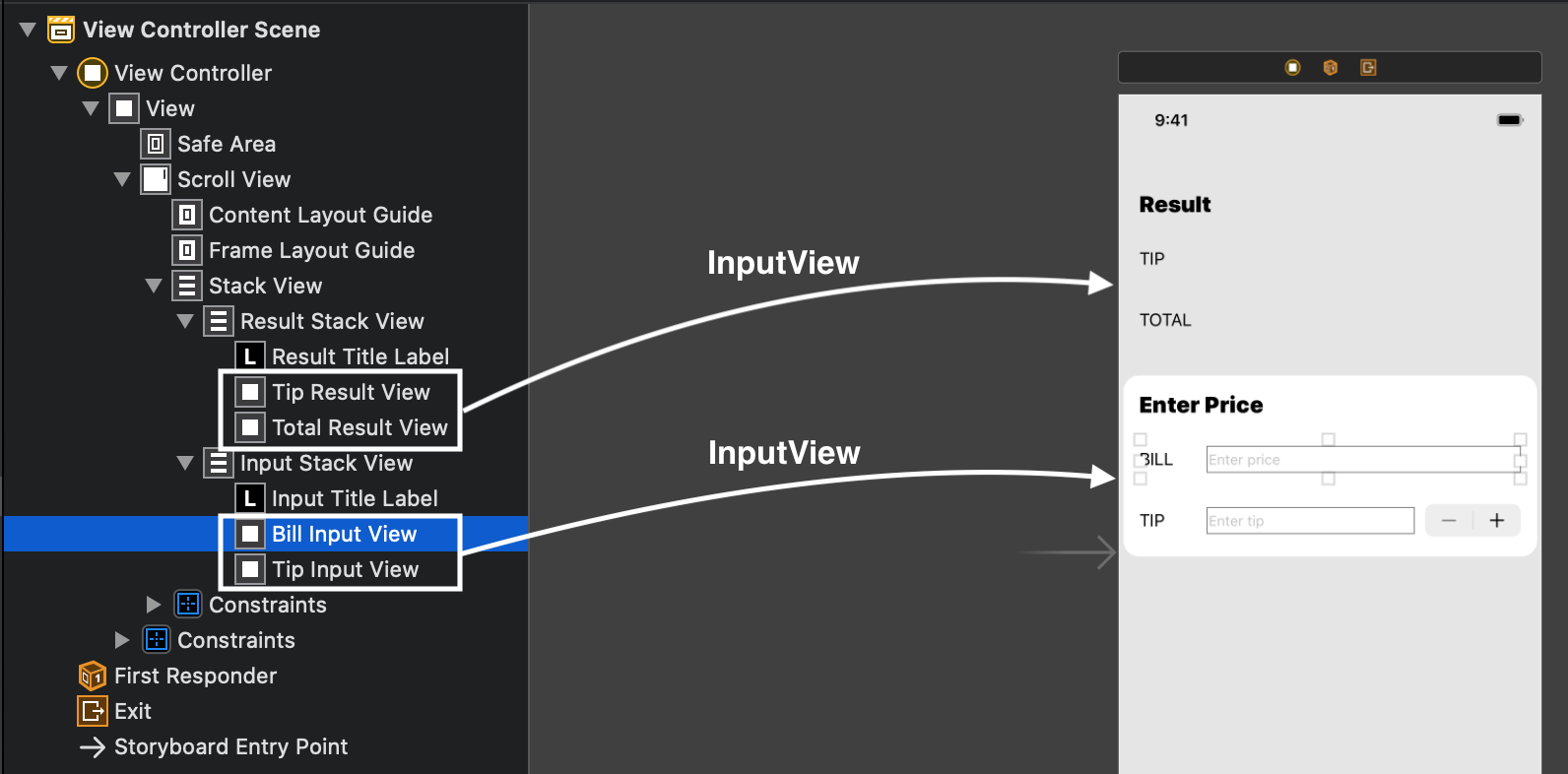This screenshot has height=774, width=1568.
Task: Click the Storyboard Entry Point arrow icon
Action: (93, 747)
